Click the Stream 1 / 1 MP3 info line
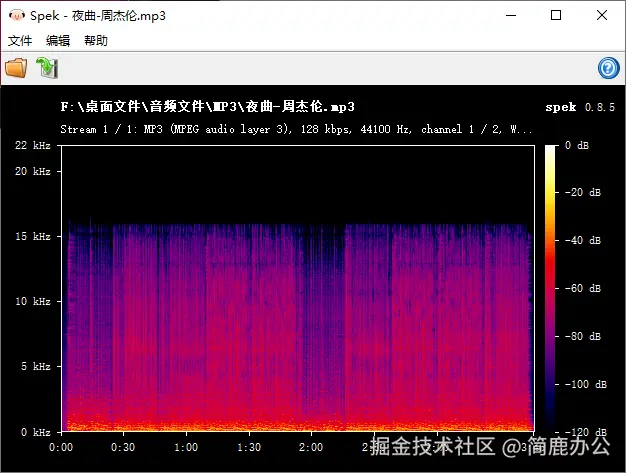The height and width of the screenshot is (473, 626). 296,129
